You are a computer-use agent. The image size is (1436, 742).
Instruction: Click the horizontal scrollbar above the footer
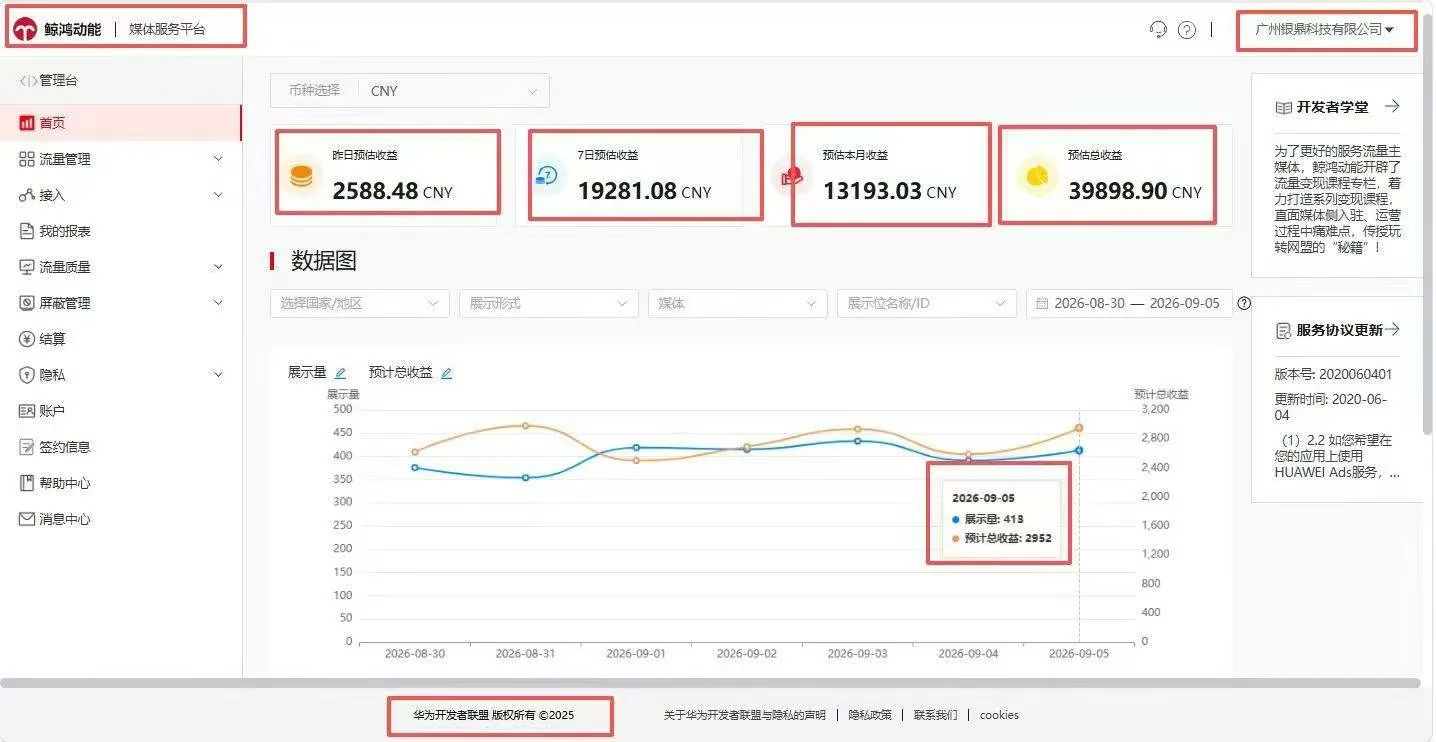coord(710,683)
